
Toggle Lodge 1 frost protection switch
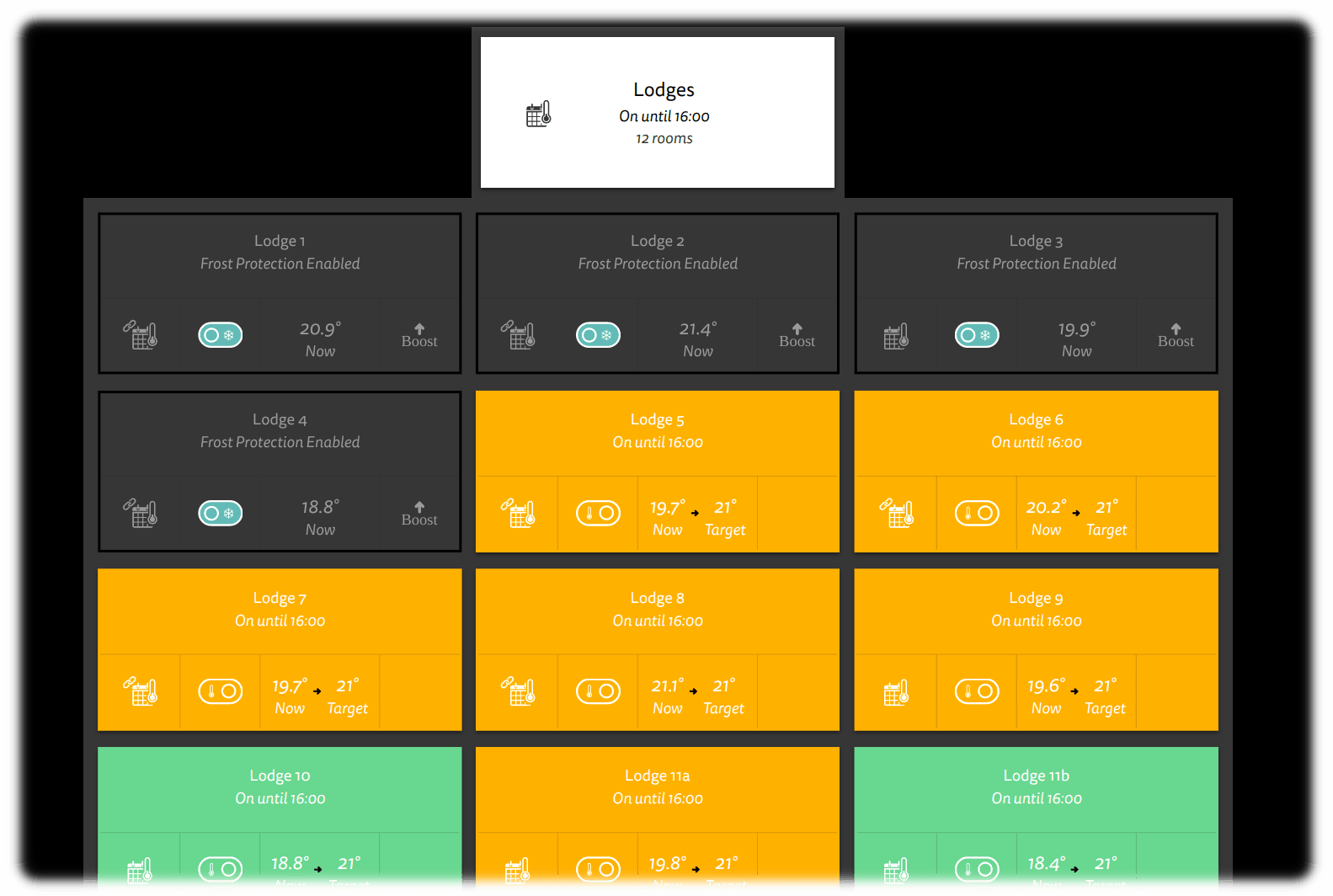click(x=221, y=335)
